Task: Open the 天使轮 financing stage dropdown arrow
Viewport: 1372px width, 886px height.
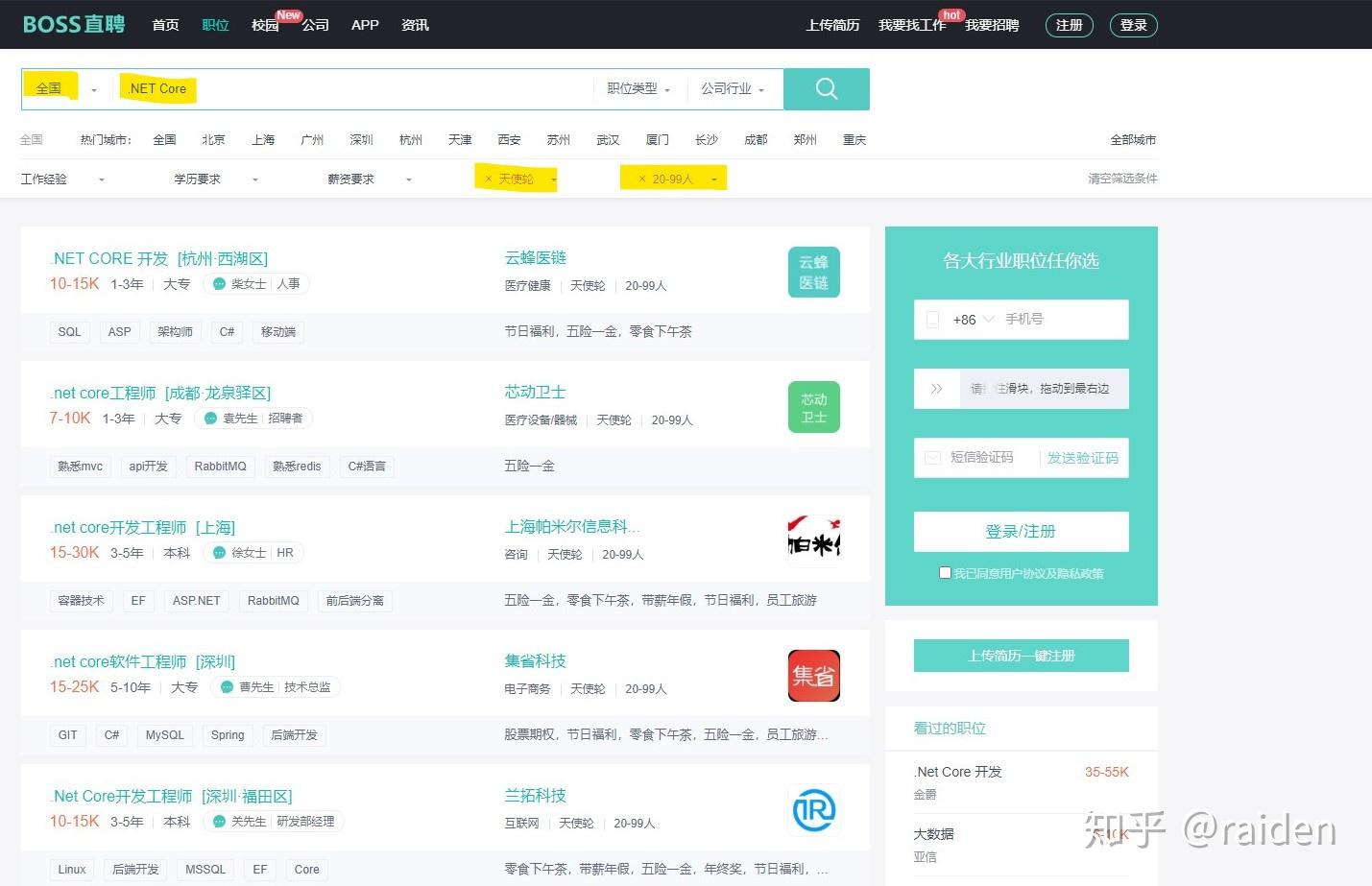Action: click(554, 180)
